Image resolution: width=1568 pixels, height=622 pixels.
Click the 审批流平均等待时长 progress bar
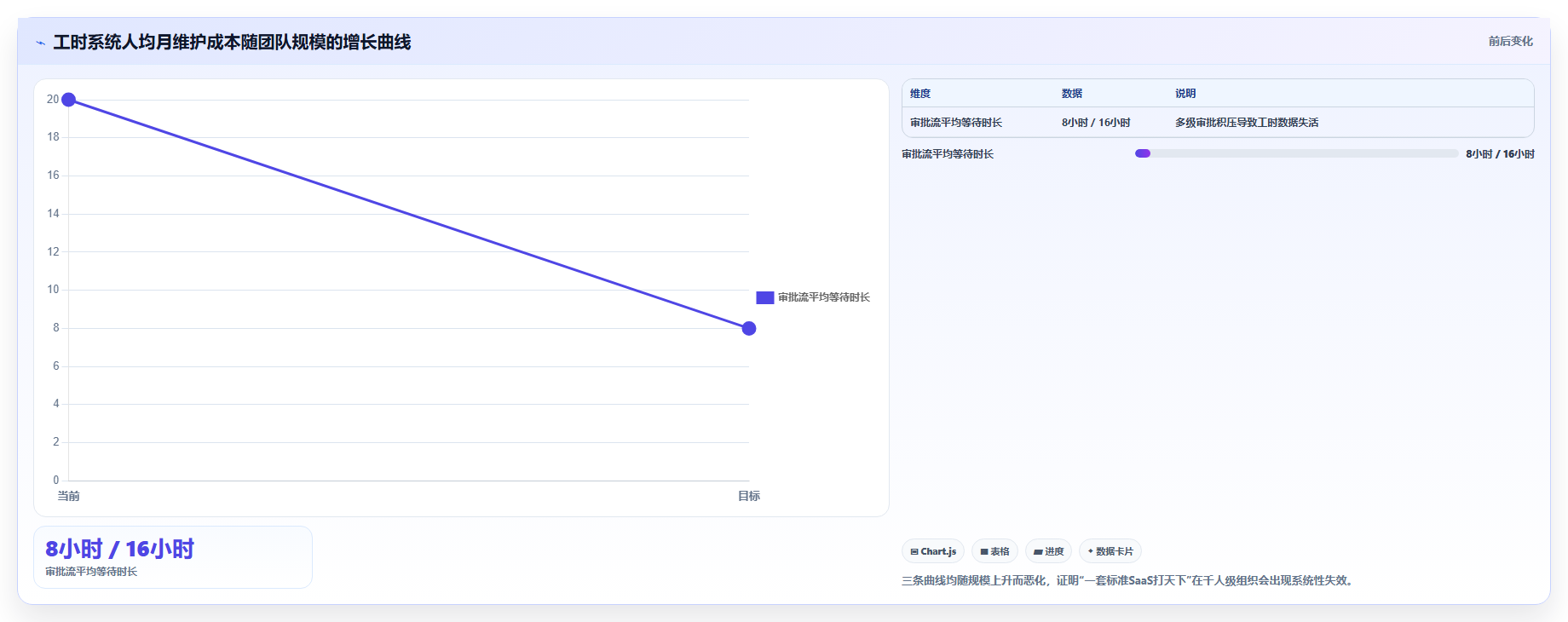coord(1296,153)
